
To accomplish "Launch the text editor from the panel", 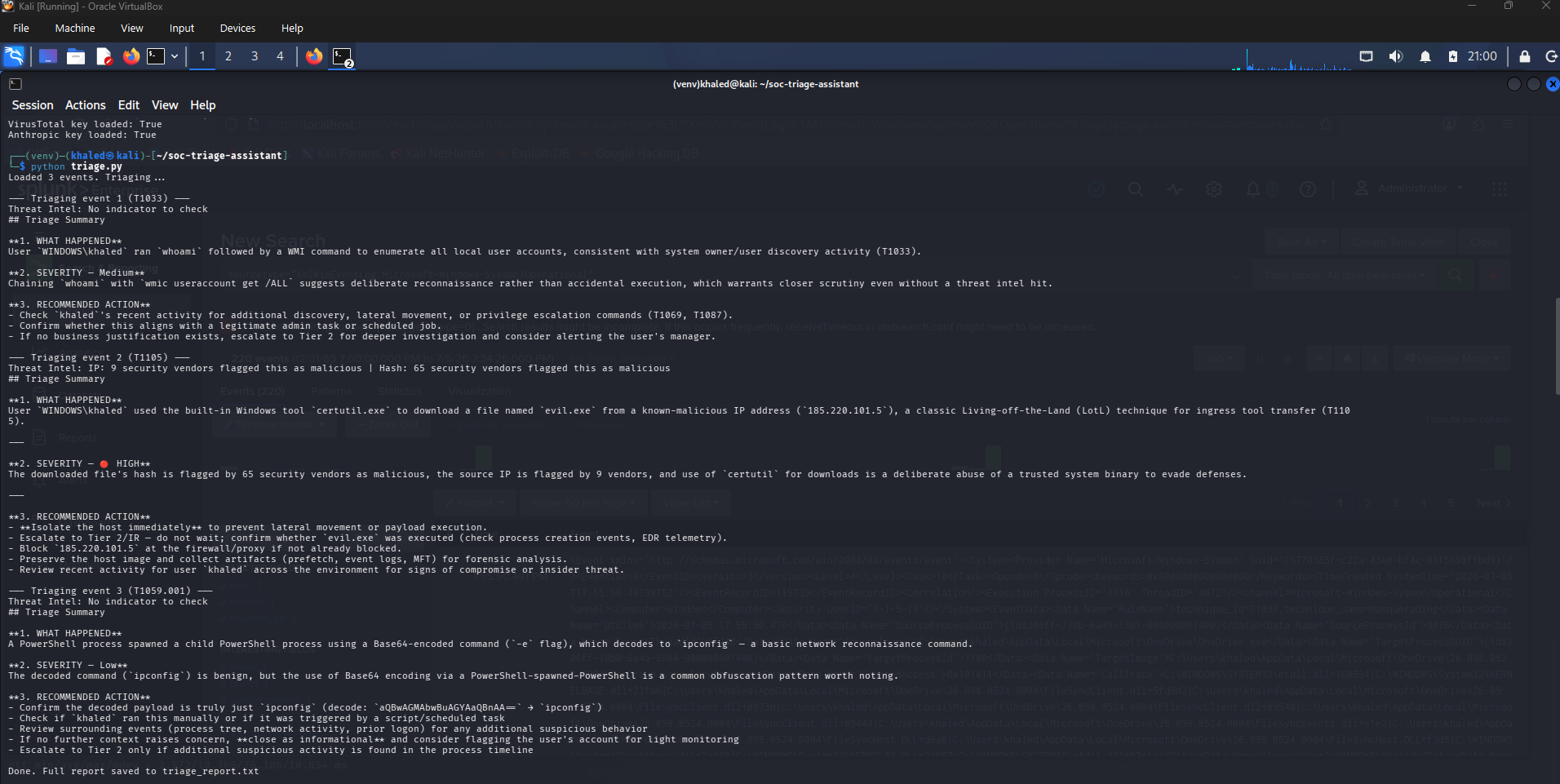I will (104, 56).
